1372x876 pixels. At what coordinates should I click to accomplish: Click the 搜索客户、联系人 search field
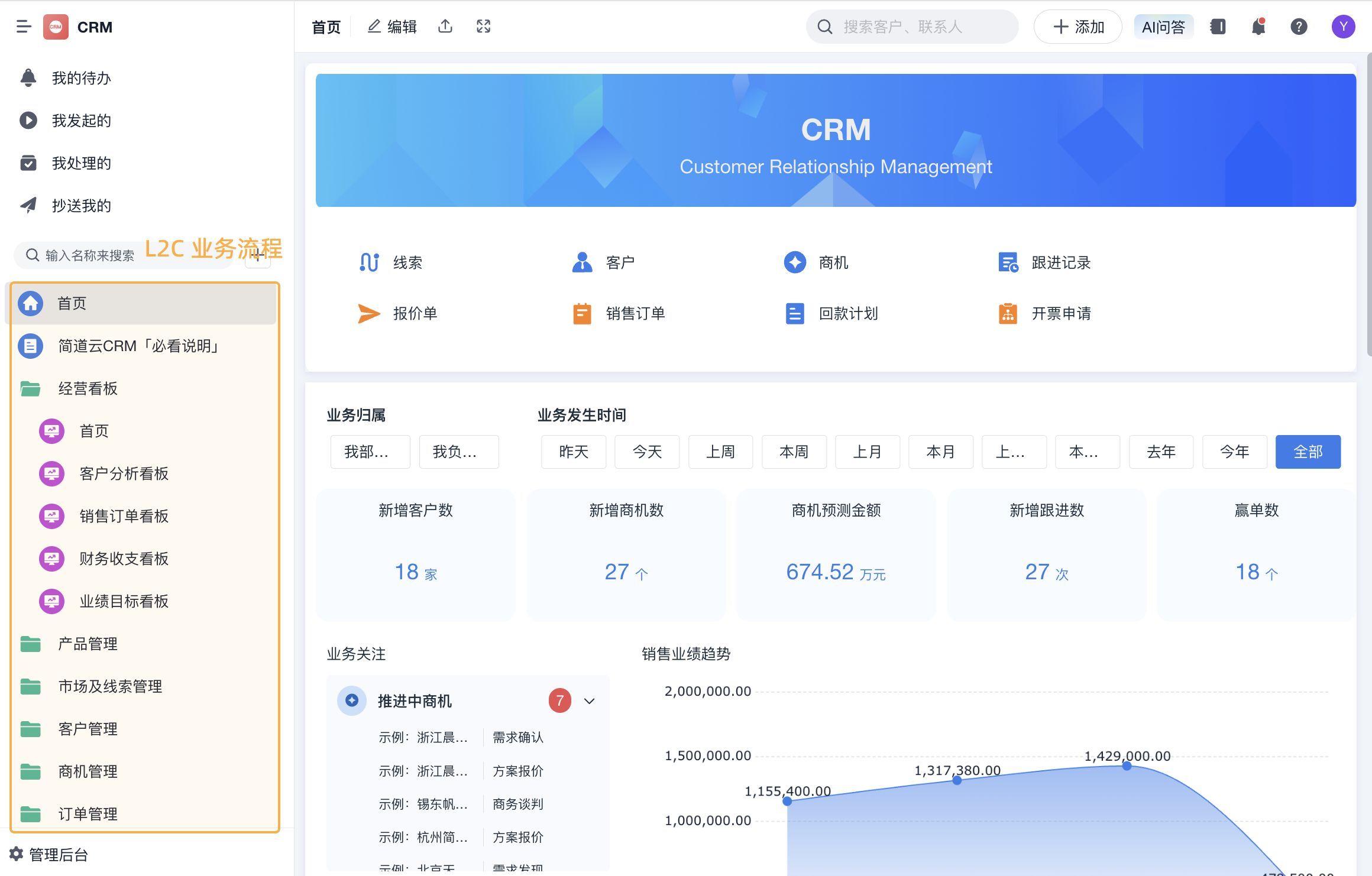pos(914,27)
